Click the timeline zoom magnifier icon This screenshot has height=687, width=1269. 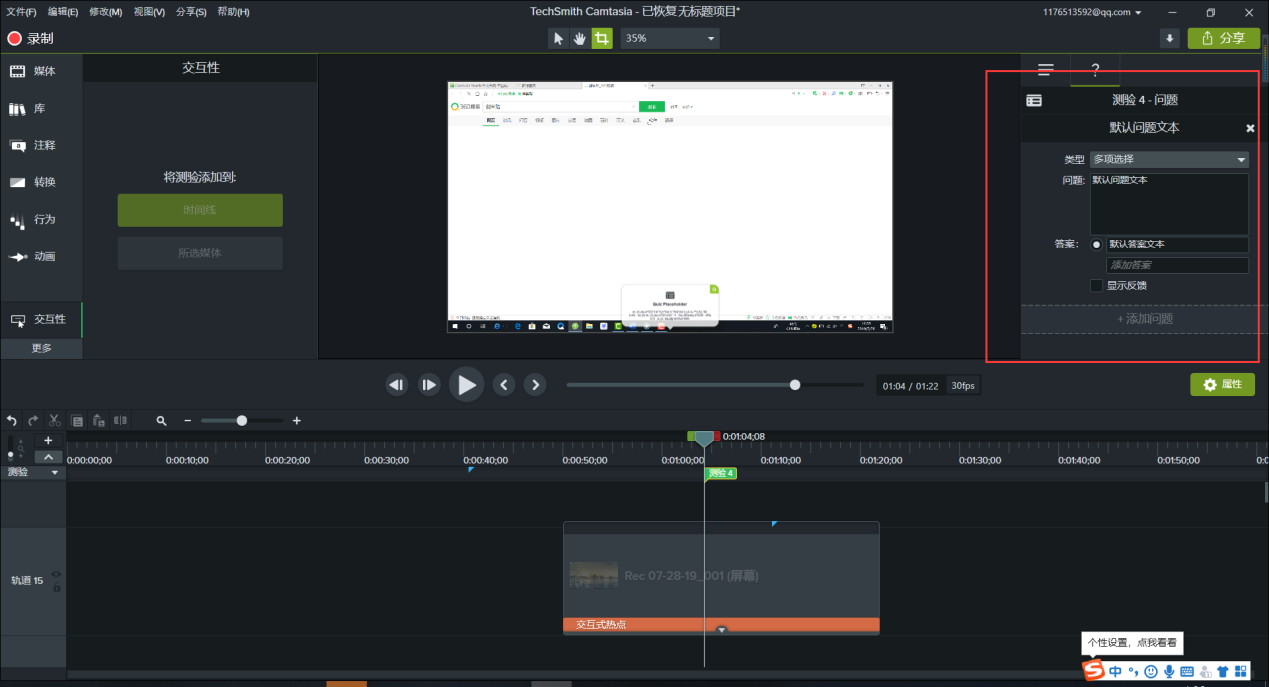(161, 421)
